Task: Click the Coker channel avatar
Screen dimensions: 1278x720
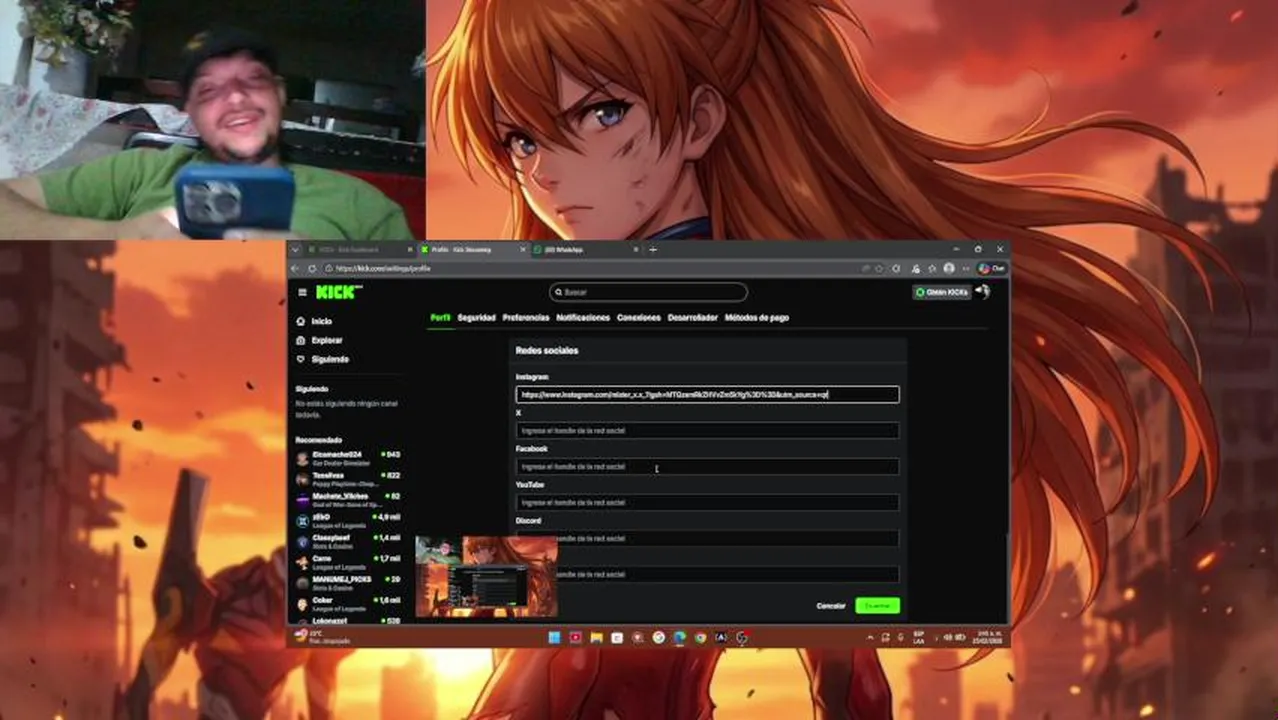Action: pyautogui.click(x=302, y=604)
